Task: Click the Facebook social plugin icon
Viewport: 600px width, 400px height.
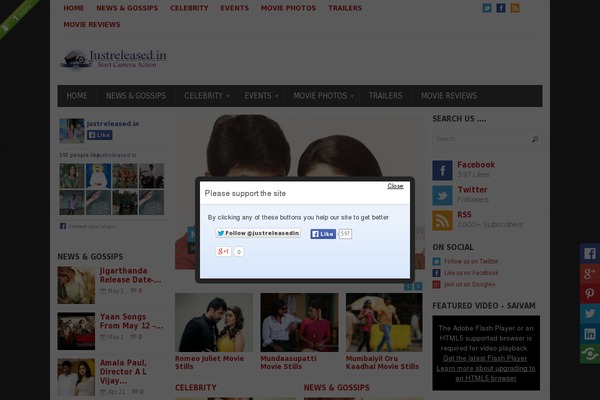Action: point(63,226)
